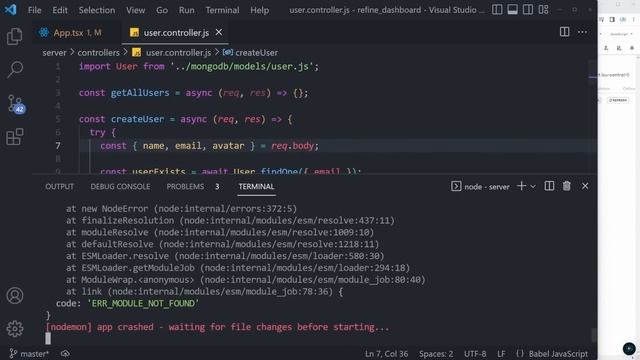The image size is (640, 360).
Task: Select the user.controller.js editor tab
Action: click(x=176, y=33)
